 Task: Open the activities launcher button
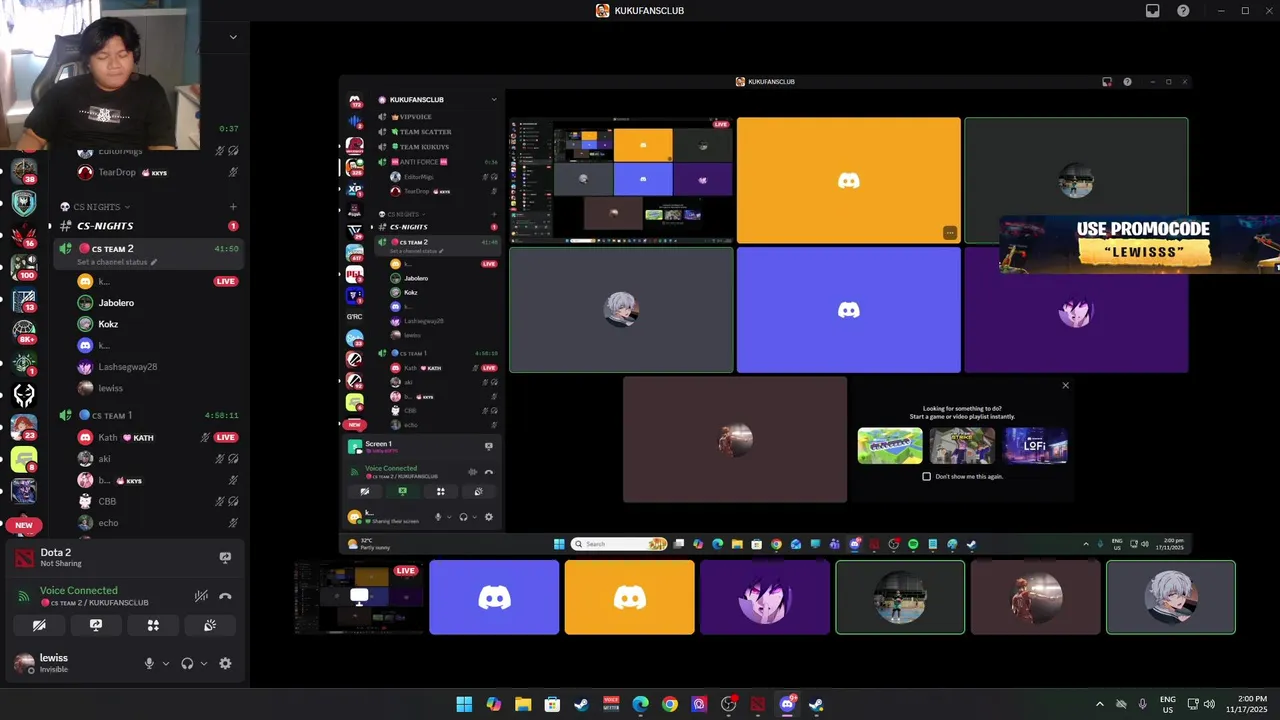click(153, 625)
